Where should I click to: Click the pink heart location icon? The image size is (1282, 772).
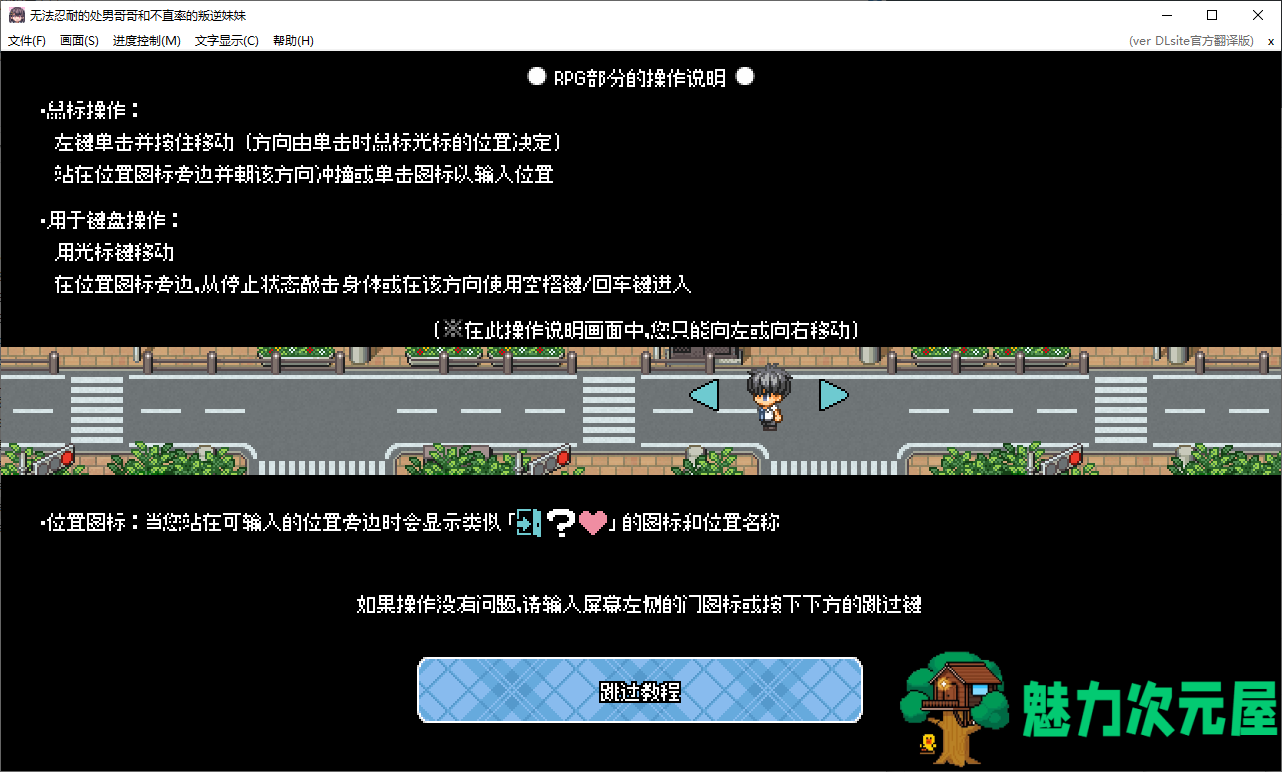593,523
